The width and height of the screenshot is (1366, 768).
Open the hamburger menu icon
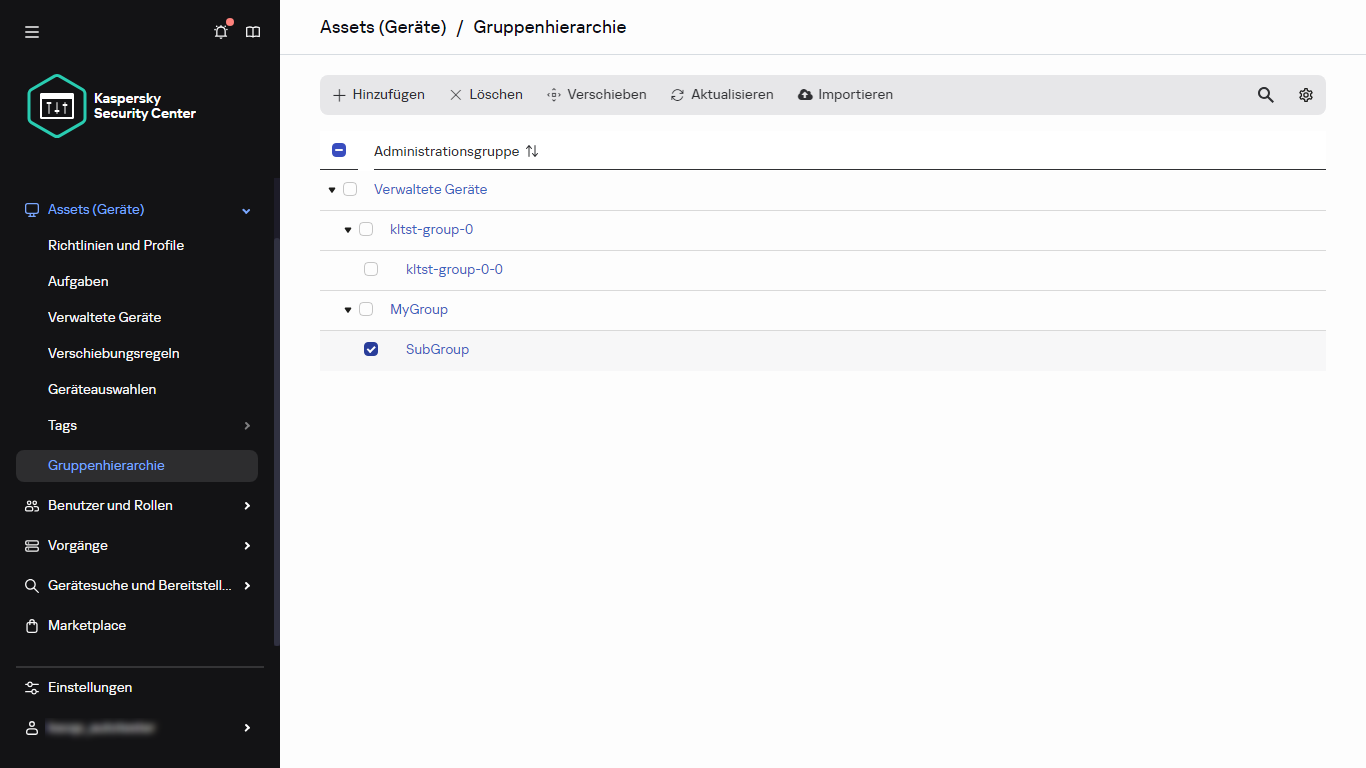tap(31, 31)
